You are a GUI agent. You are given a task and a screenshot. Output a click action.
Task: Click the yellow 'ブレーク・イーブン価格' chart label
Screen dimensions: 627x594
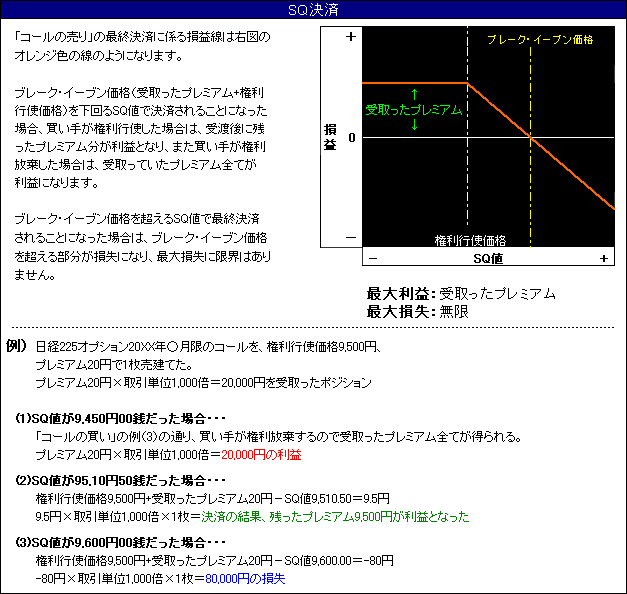point(540,40)
